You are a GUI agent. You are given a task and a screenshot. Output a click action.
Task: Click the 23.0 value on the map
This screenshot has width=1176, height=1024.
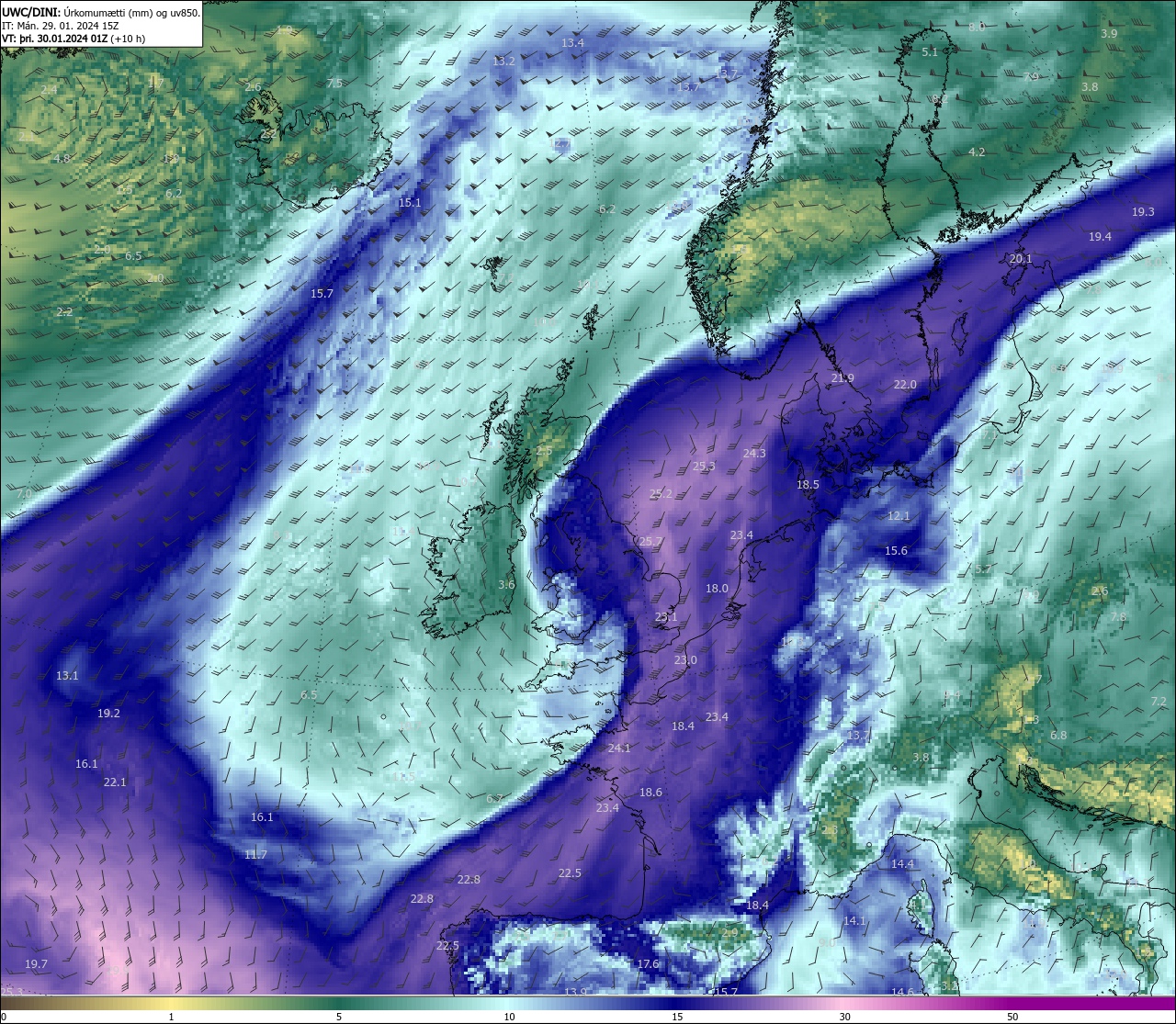[685, 660]
